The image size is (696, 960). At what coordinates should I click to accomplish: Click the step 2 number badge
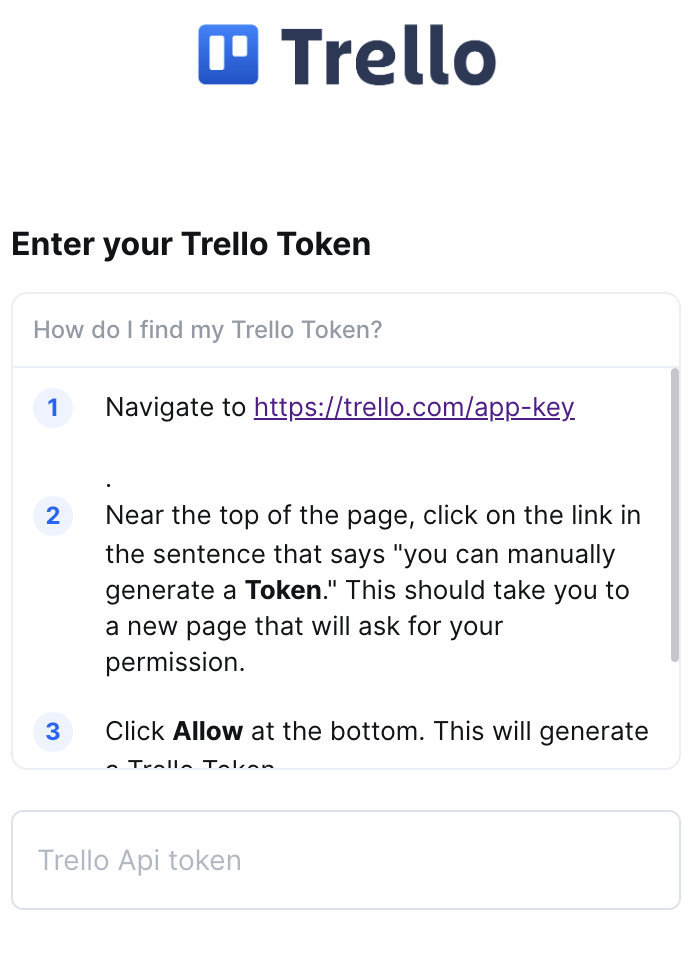53,516
